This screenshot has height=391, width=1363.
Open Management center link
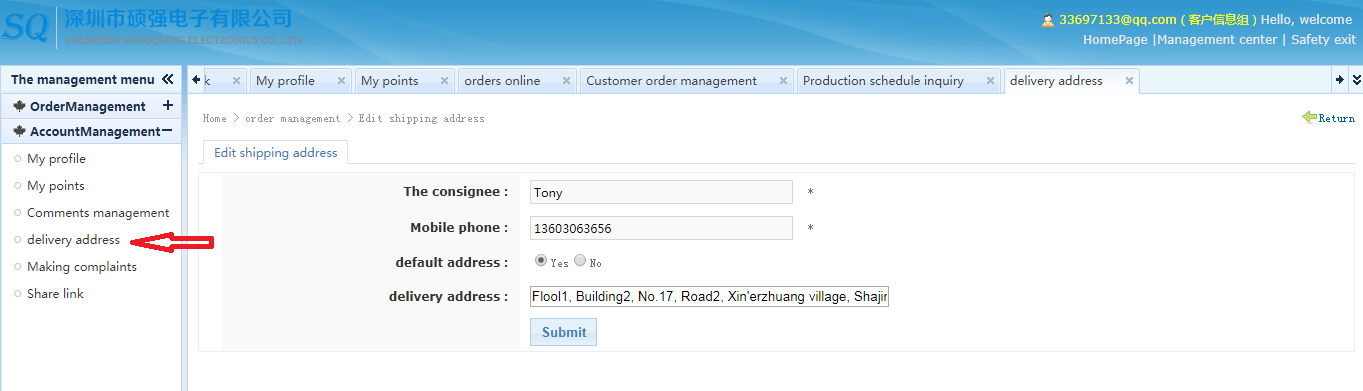pyautogui.click(x=1217, y=40)
